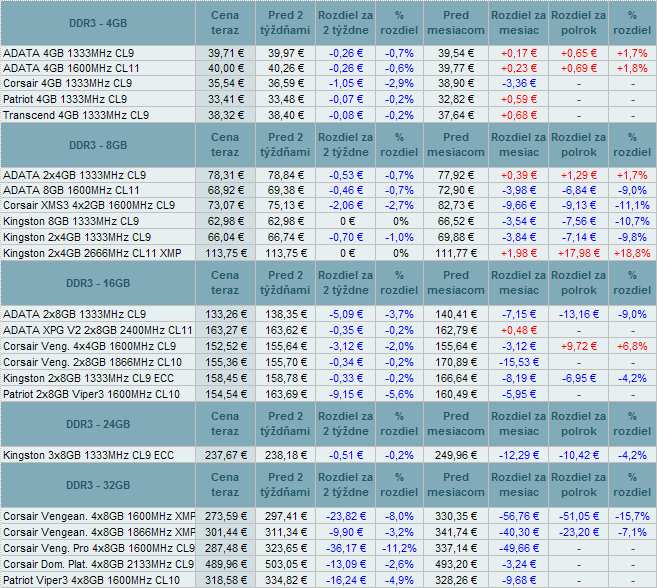The height and width of the screenshot is (588, 657).
Task: Click Corsair Vengean. 4x8GB 1600MHz XMP name
Action: [99, 516]
